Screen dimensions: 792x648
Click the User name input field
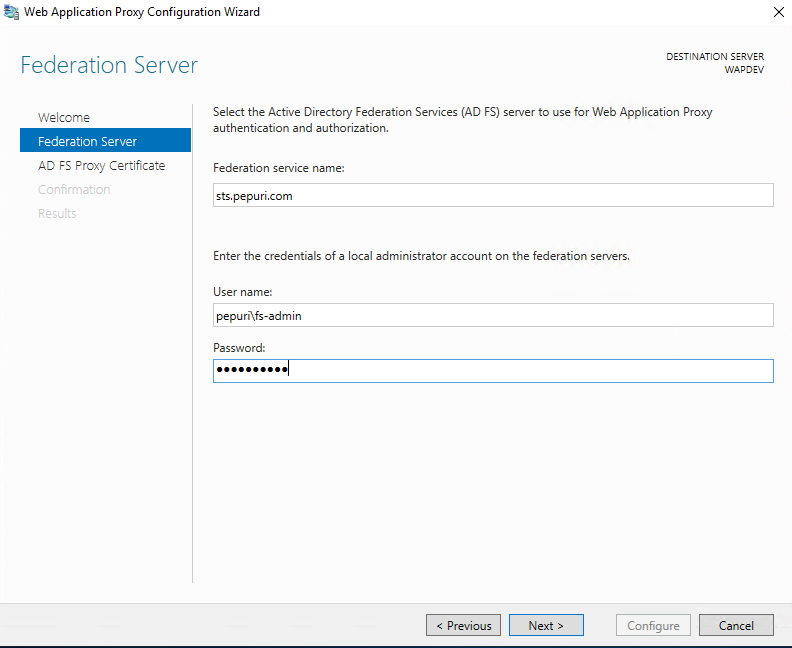493,315
